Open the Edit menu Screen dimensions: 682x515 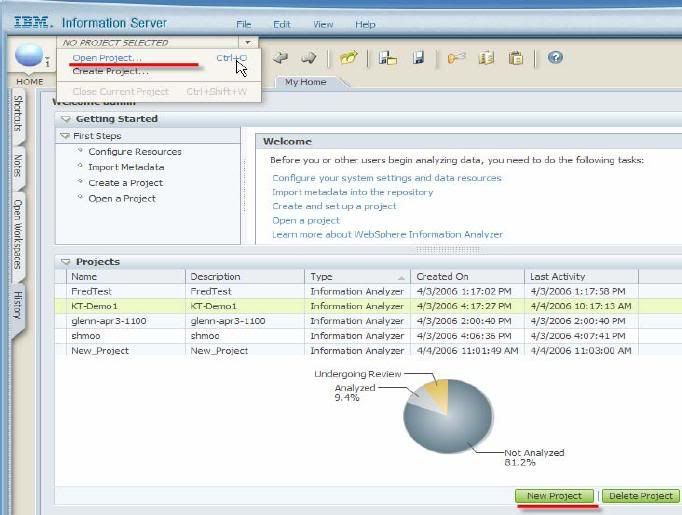[282, 24]
